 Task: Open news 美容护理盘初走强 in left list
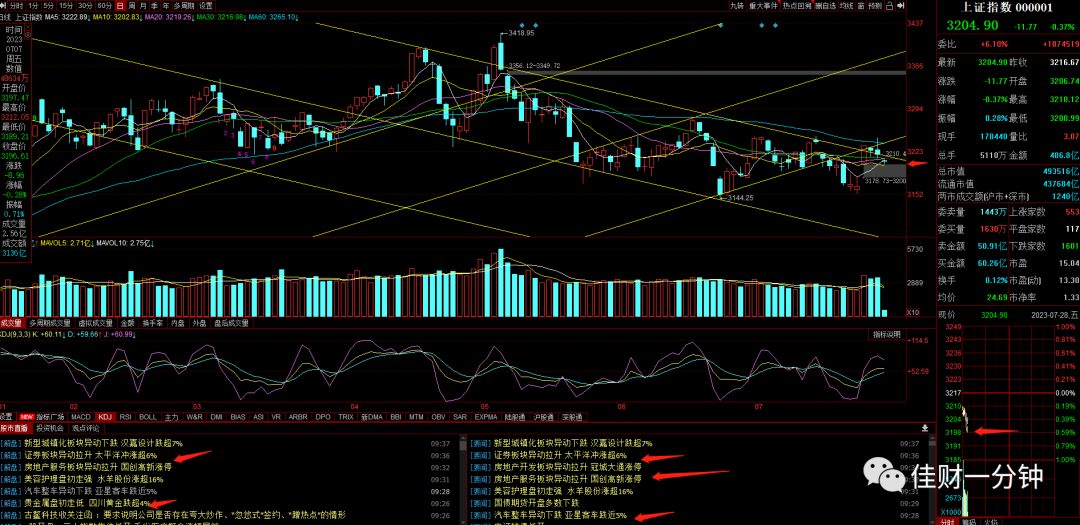94,479
